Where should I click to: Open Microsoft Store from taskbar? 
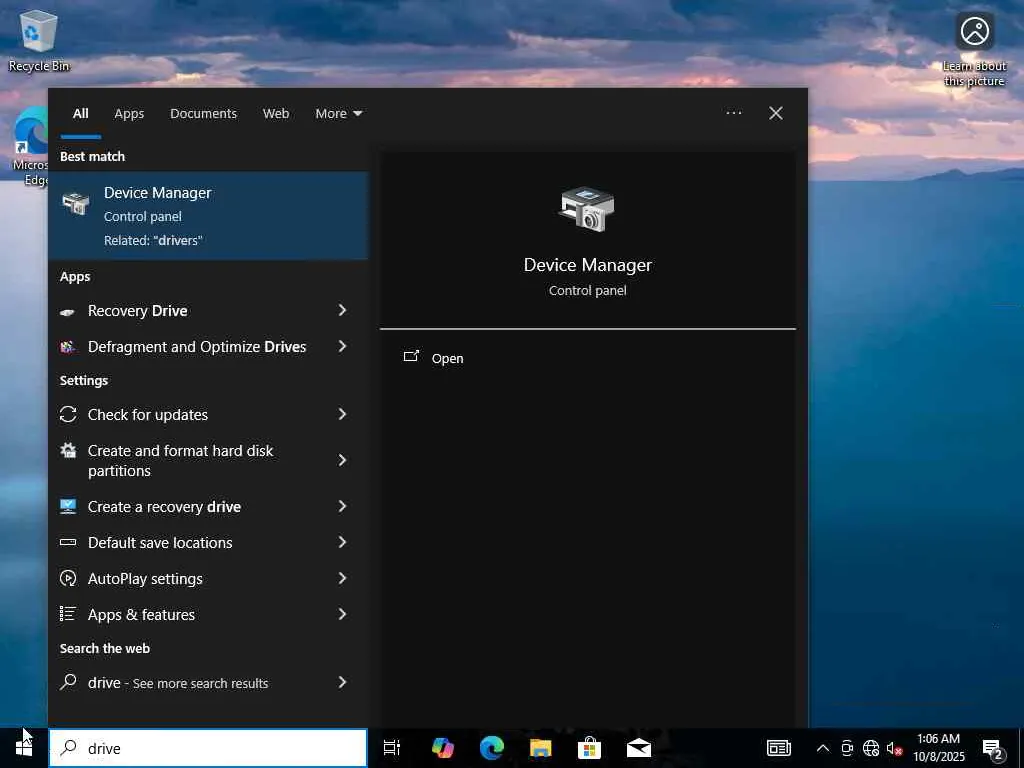pyautogui.click(x=589, y=748)
